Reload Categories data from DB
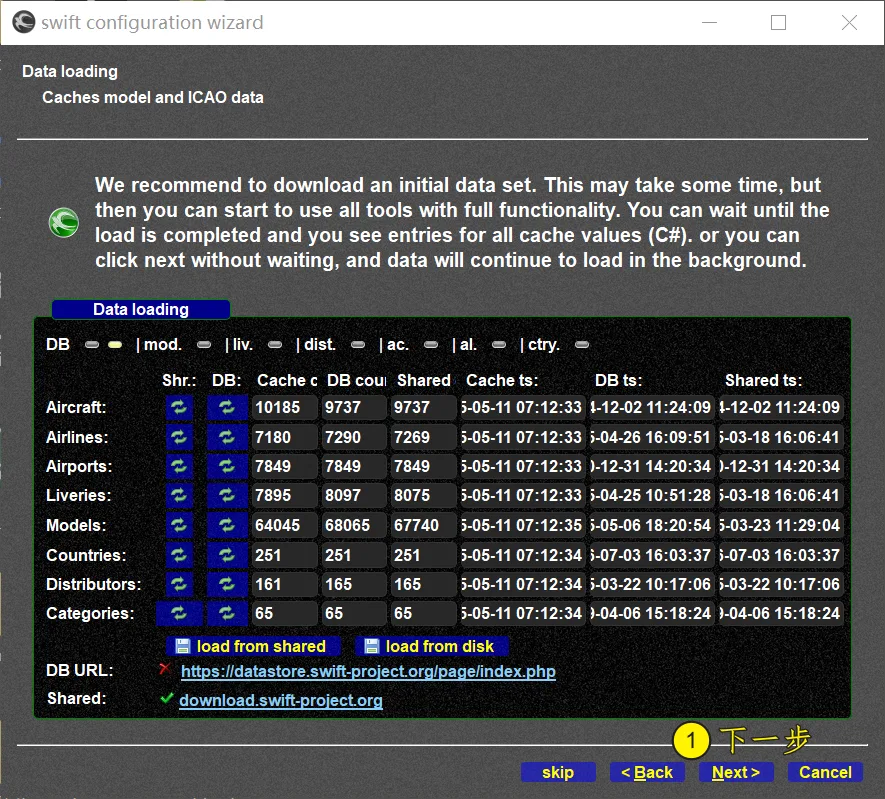The width and height of the screenshot is (885, 799). 227,613
